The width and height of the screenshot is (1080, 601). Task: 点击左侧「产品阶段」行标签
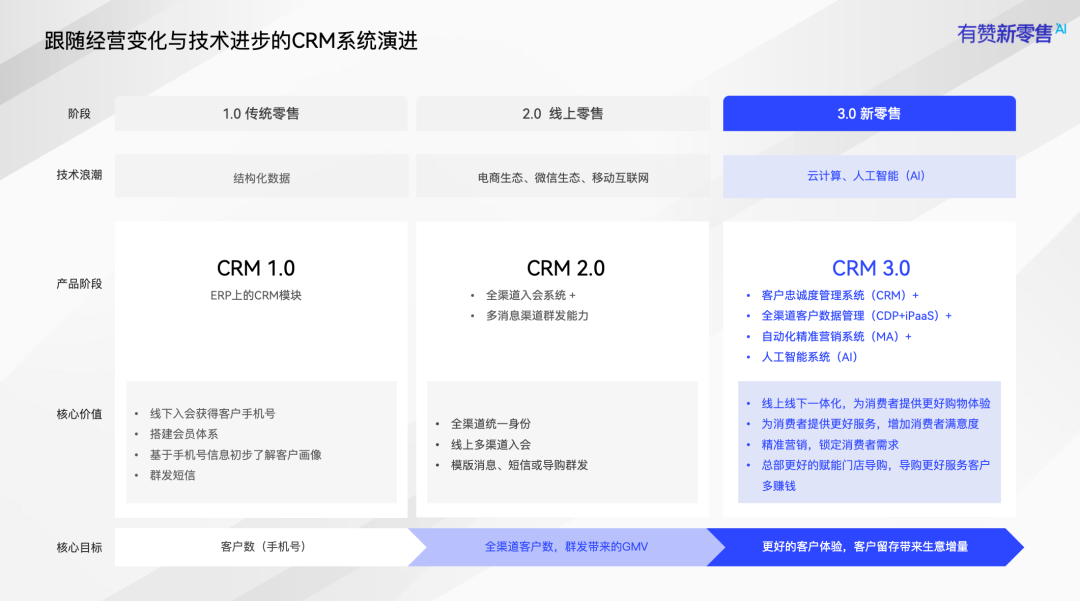click(77, 283)
